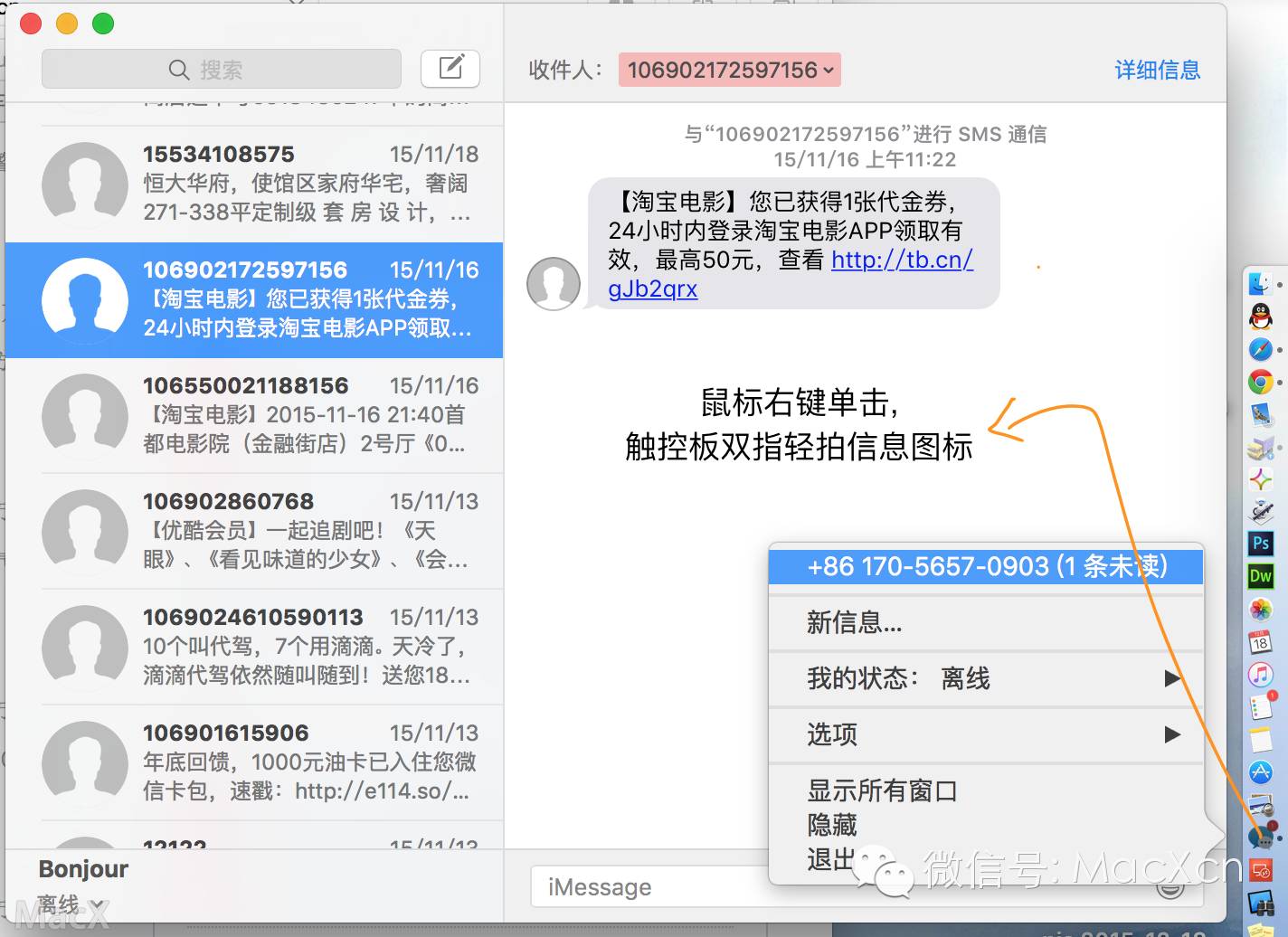This screenshot has height=937, width=1288.
Task: Open iTunes from the dock
Action: pyautogui.click(x=1260, y=674)
